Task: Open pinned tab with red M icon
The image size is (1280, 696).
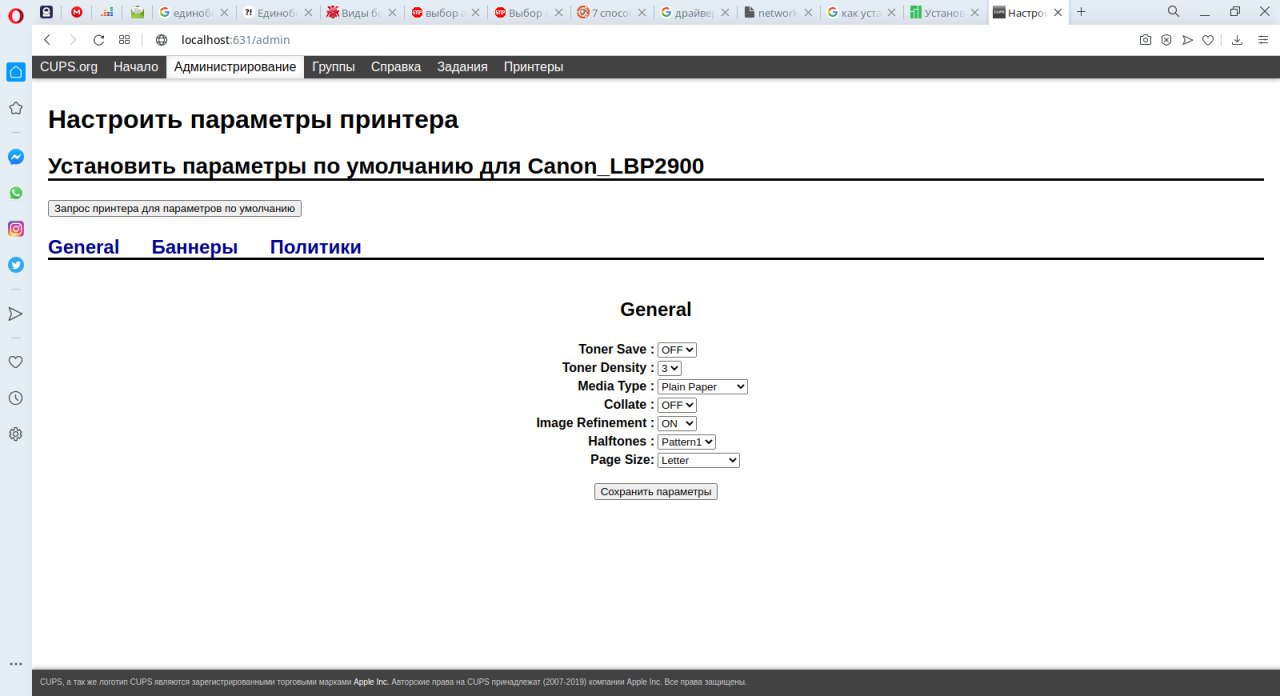Action: (x=77, y=13)
